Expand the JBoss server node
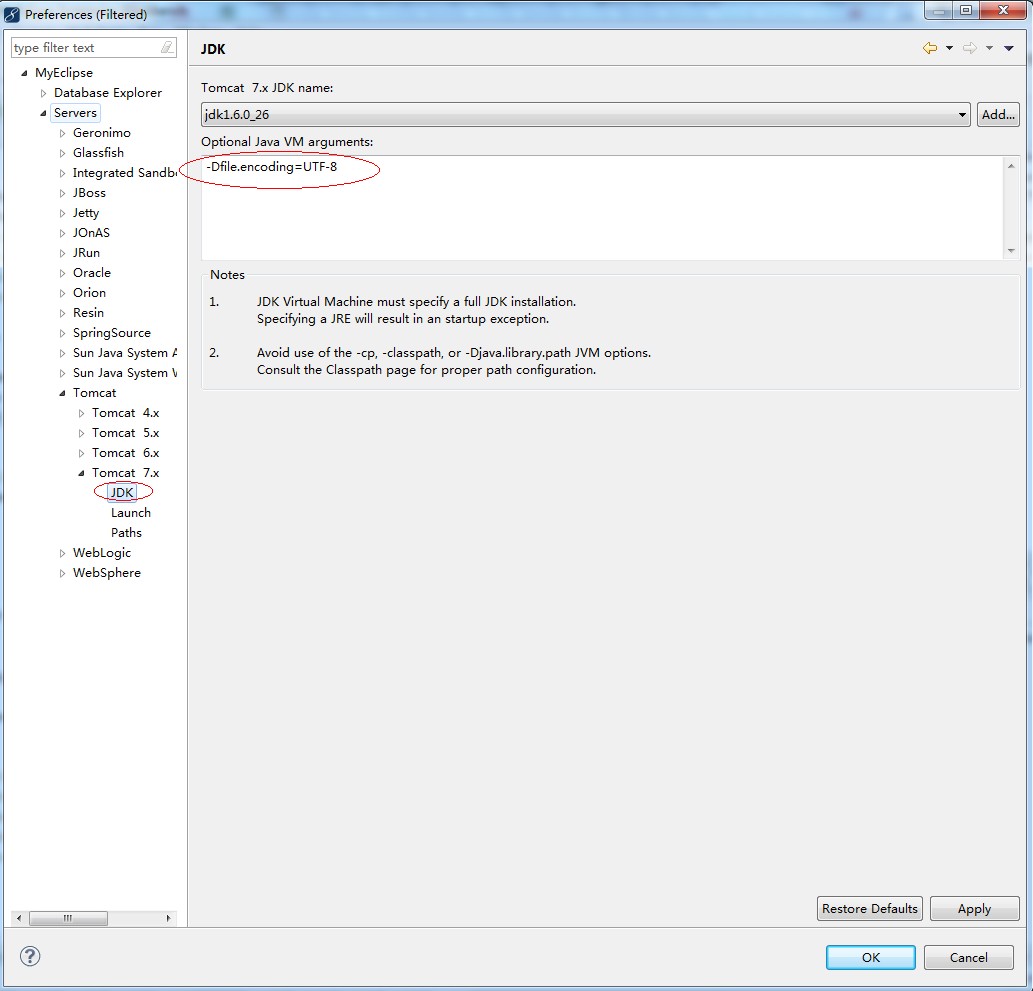This screenshot has width=1033, height=991. pyautogui.click(x=63, y=193)
